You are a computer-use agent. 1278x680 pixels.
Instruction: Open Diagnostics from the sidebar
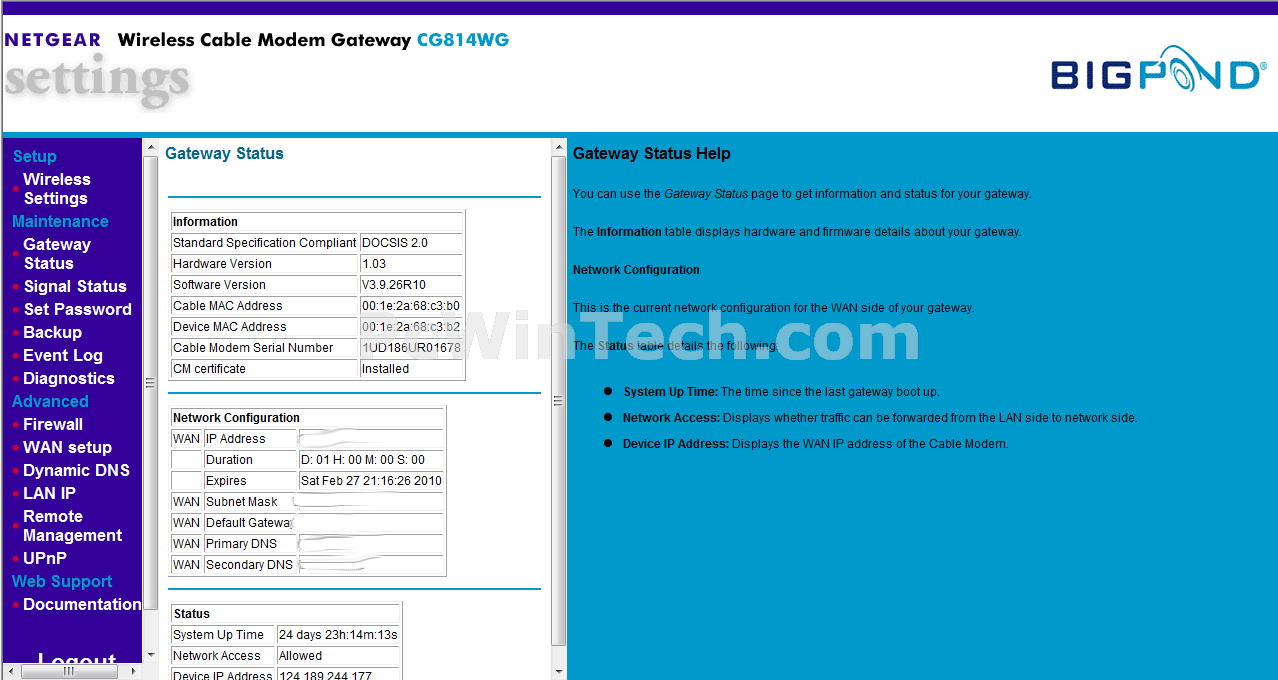coord(69,379)
